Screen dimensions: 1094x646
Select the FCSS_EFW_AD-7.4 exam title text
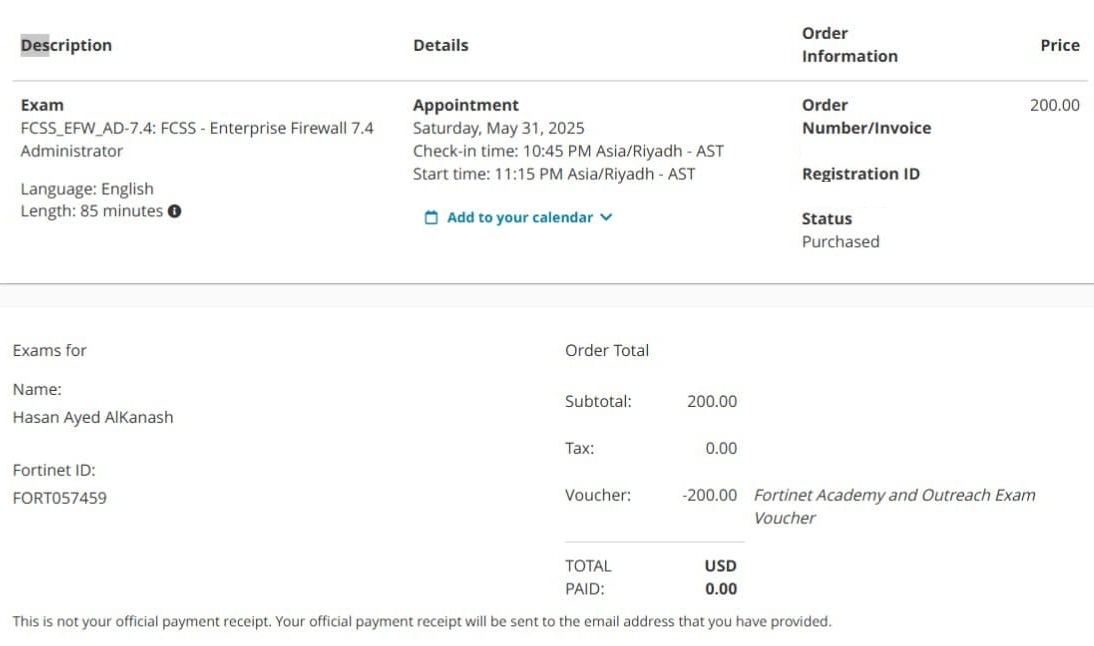pos(197,128)
